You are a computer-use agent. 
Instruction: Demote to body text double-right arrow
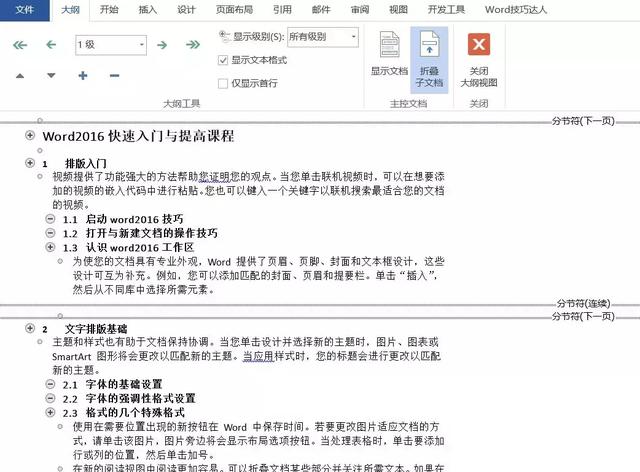[x=193, y=44]
